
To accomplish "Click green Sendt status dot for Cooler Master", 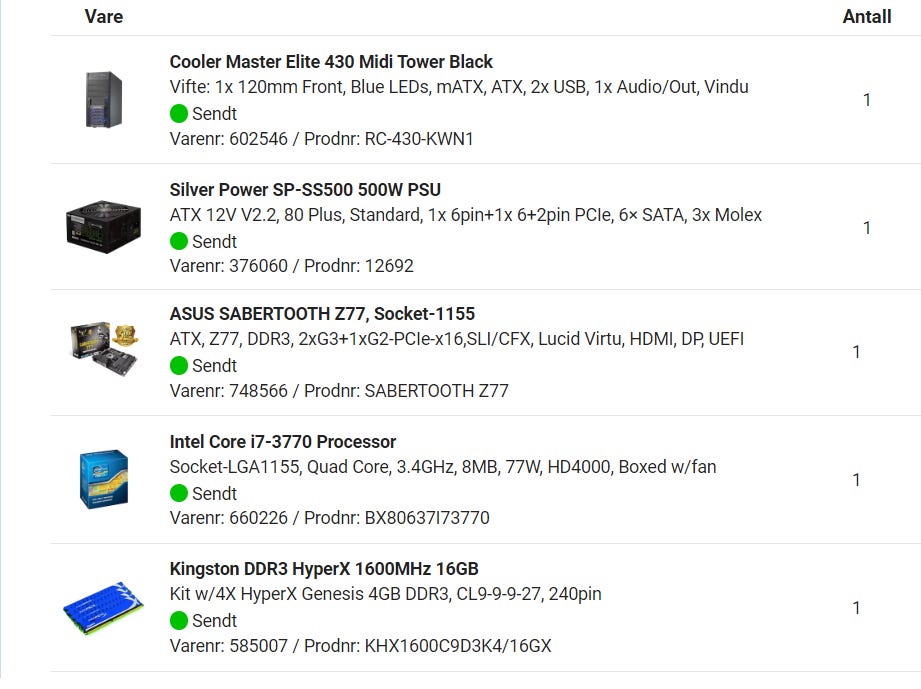I will point(179,113).
